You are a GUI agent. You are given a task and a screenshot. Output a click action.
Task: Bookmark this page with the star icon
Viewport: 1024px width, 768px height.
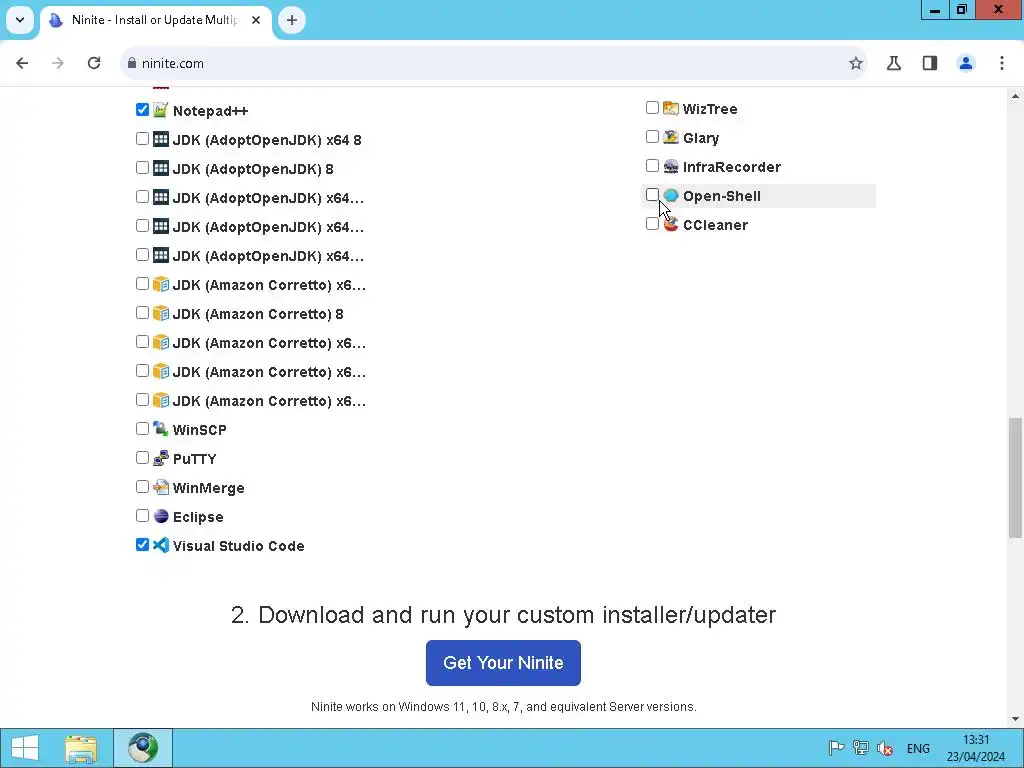pos(856,63)
